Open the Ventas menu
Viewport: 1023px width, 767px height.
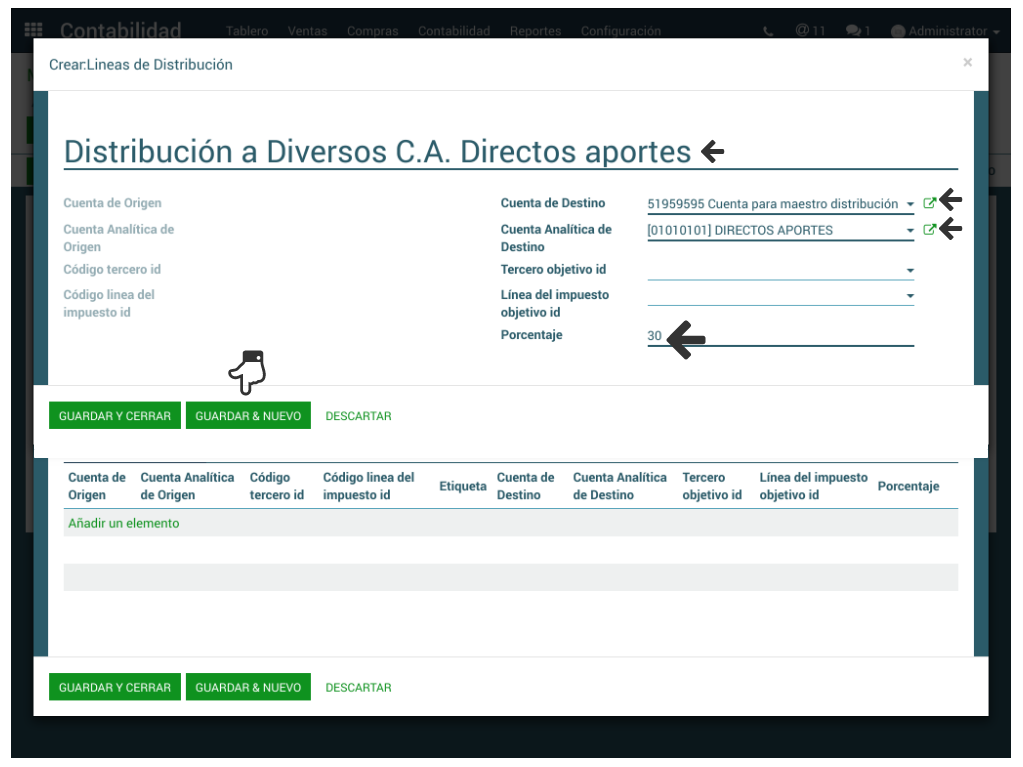(x=307, y=31)
